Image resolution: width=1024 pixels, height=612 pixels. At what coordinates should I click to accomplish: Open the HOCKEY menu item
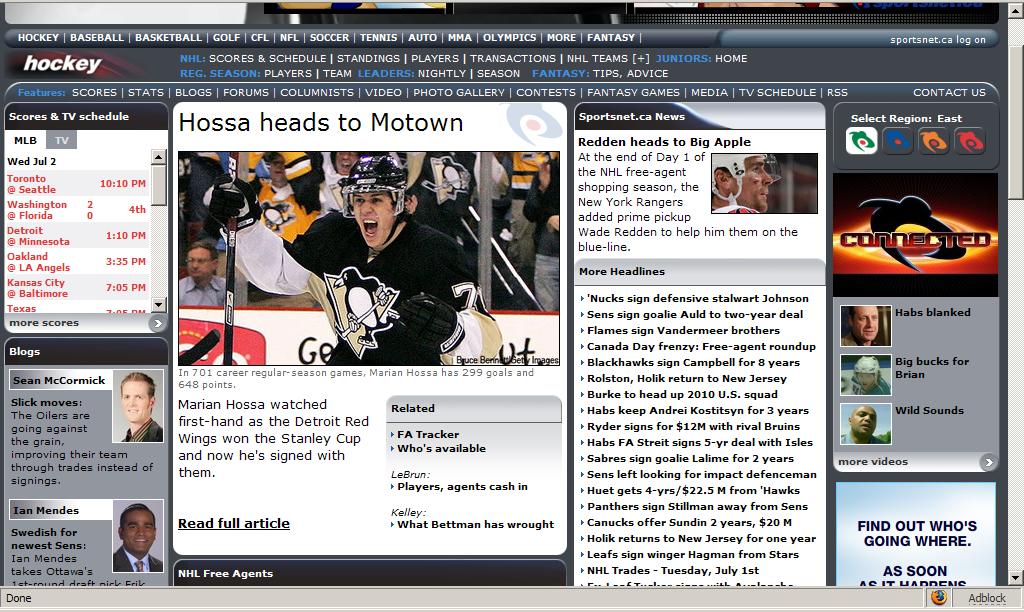[x=38, y=37]
